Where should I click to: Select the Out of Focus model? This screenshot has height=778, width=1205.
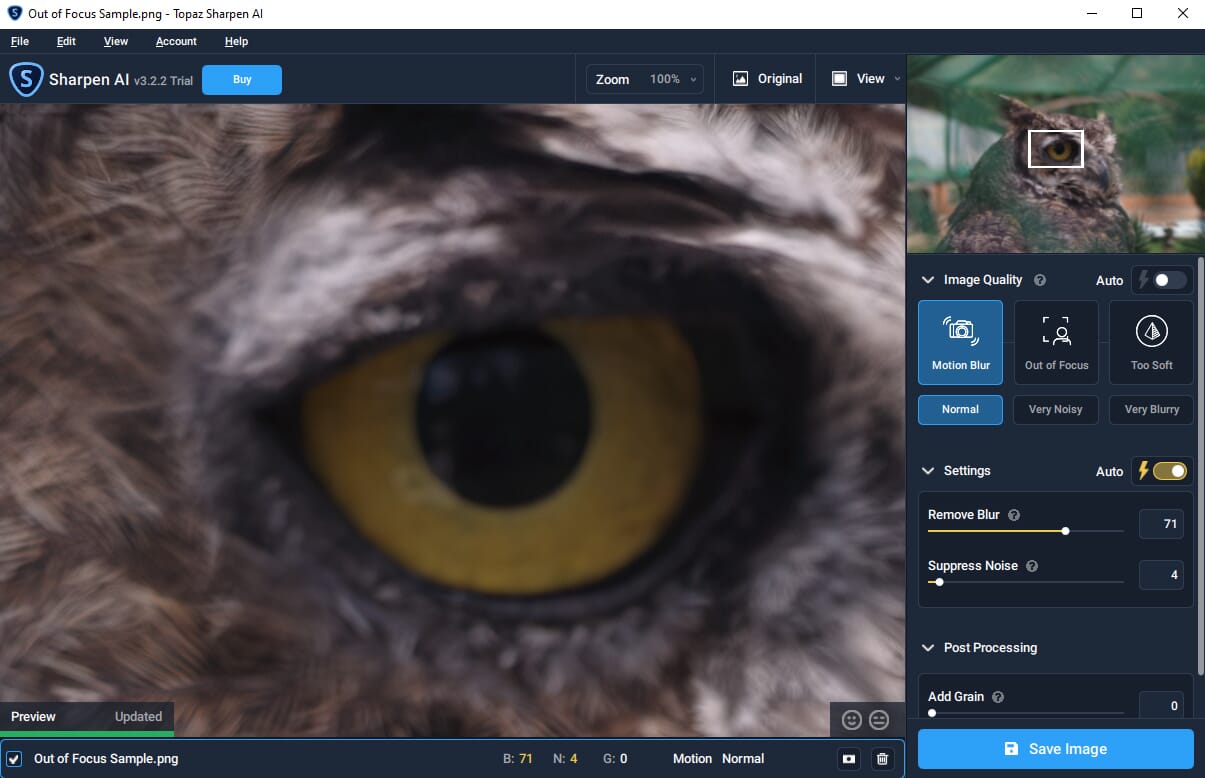tap(1056, 342)
